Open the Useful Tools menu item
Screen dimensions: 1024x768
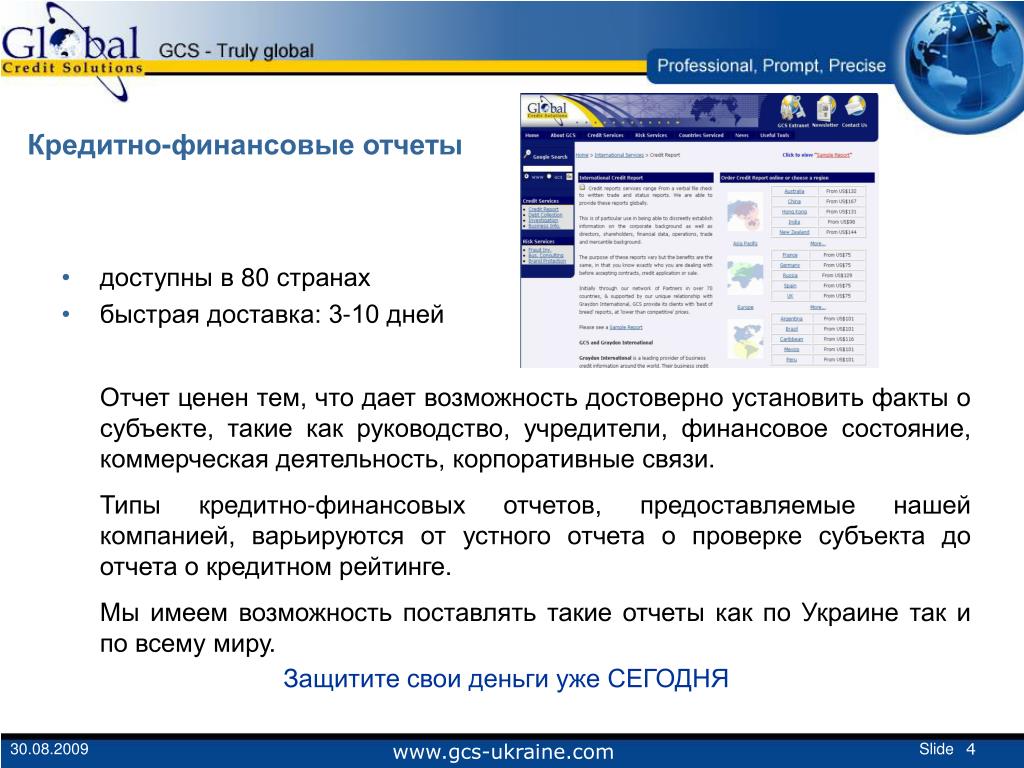point(775,135)
